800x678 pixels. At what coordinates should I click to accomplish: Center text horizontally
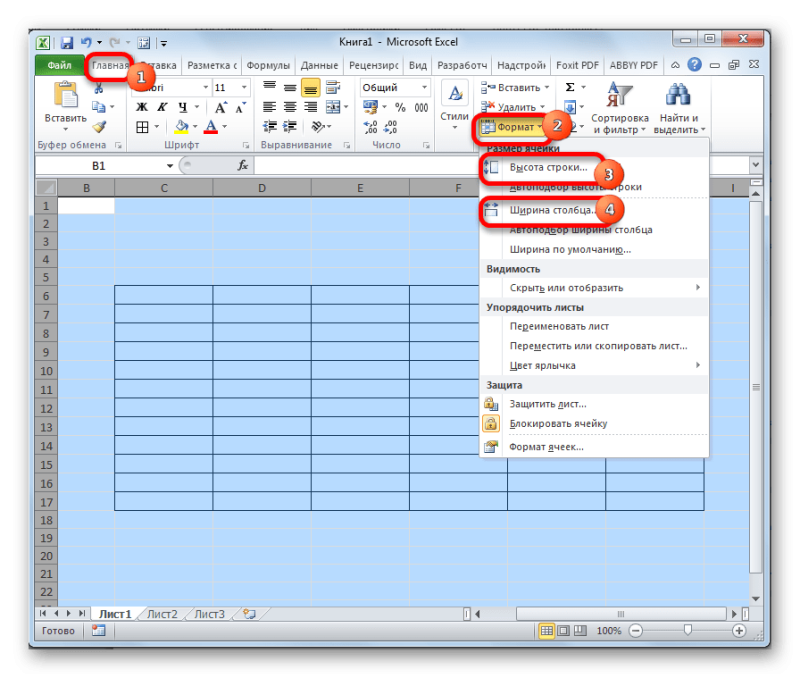290,107
